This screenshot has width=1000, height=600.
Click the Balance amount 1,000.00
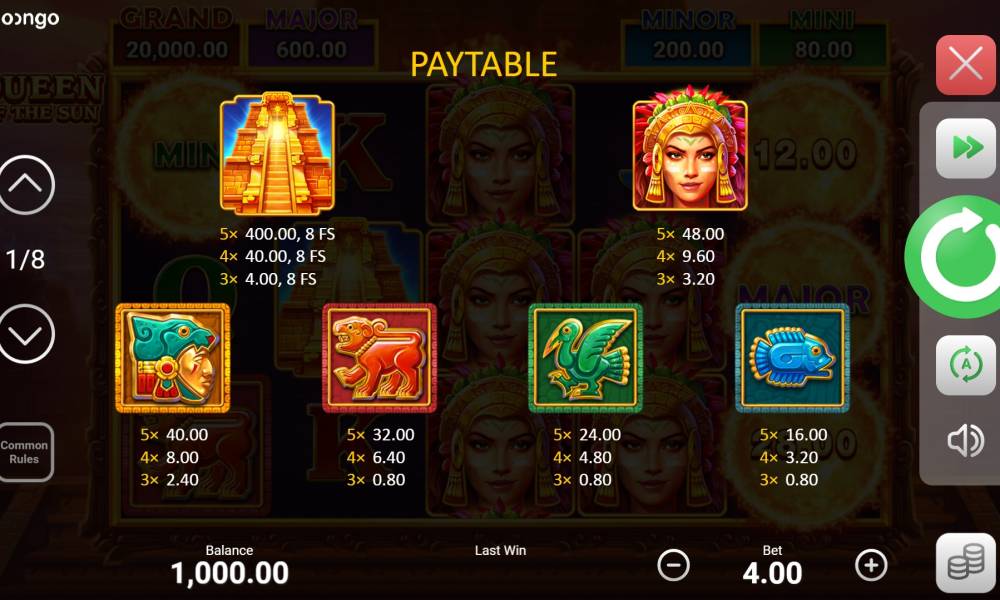click(230, 573)
